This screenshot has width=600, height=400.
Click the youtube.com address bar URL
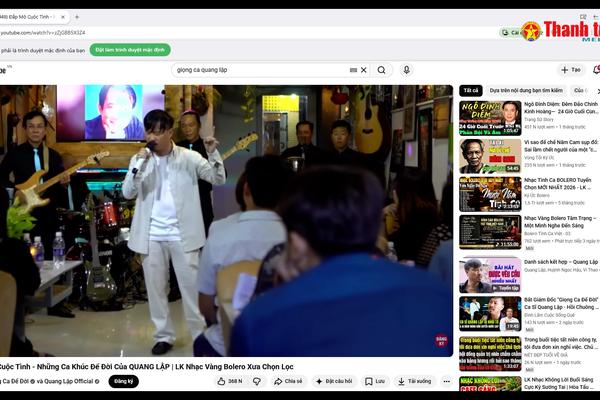pos(42,33)
